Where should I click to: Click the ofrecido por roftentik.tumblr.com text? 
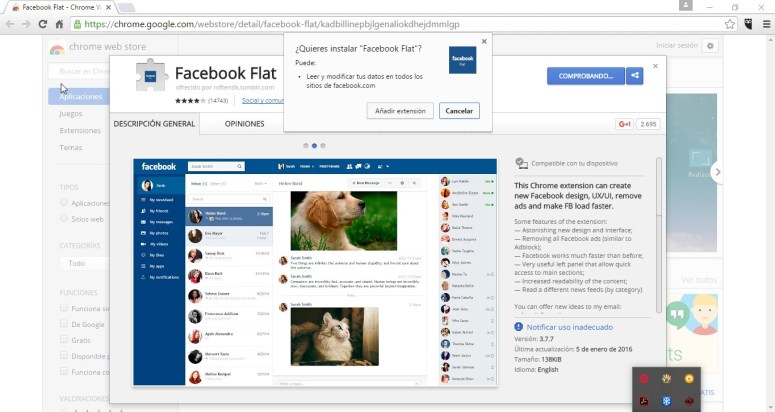(225, 87)
